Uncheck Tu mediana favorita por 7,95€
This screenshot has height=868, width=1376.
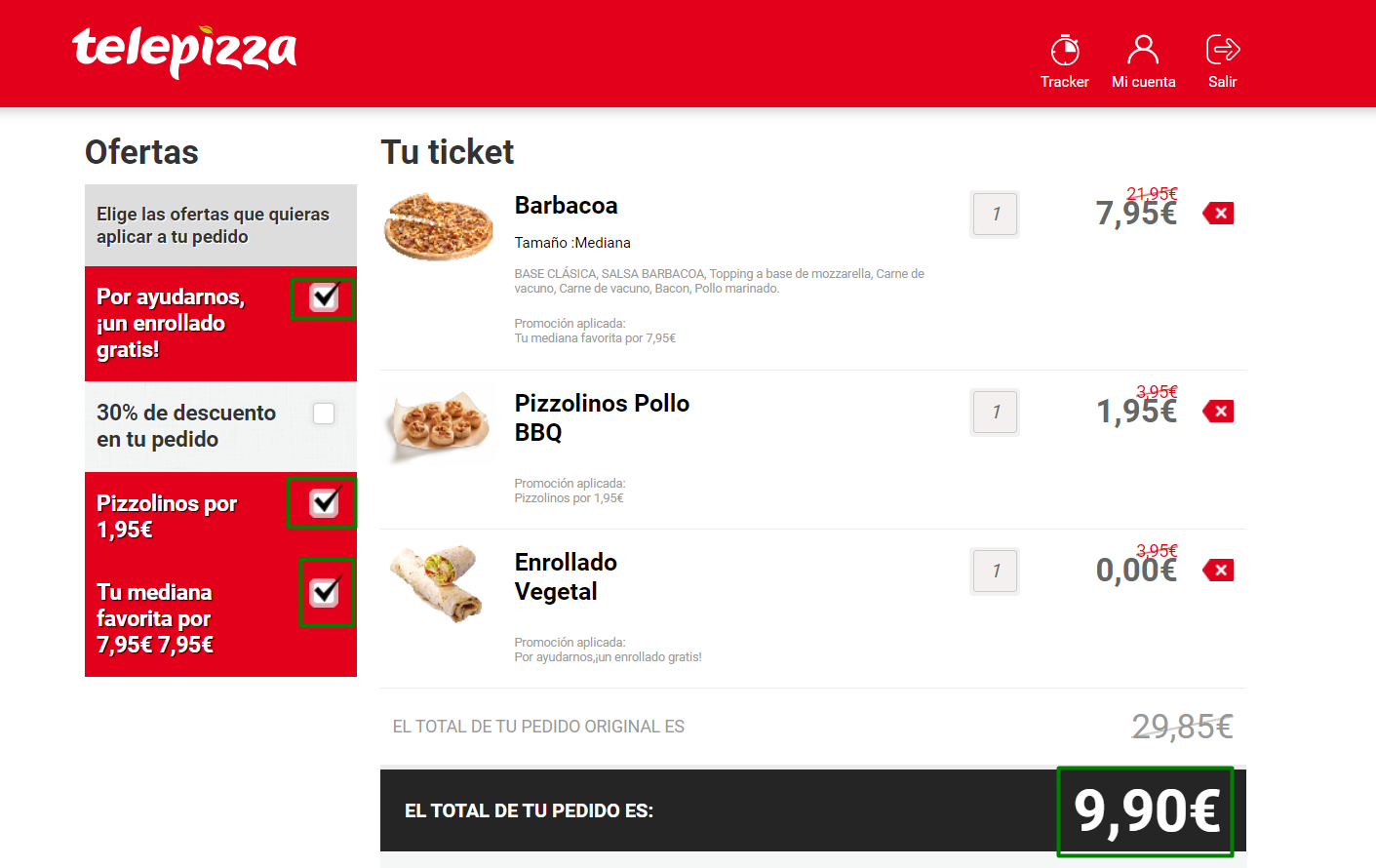[327, 592]
